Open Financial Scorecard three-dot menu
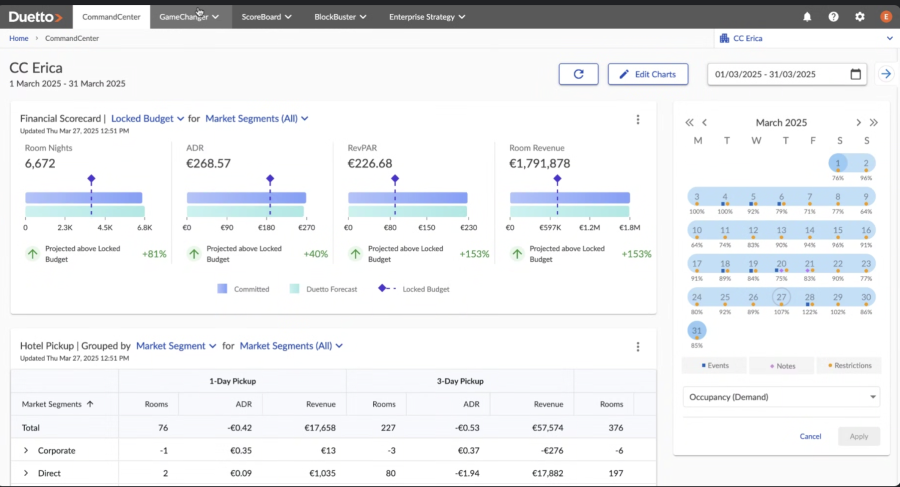 point(638,119)
